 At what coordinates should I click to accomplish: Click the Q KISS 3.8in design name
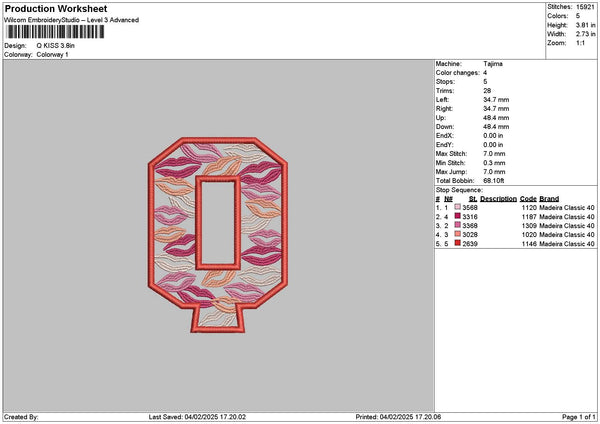(x=55, y=46)
